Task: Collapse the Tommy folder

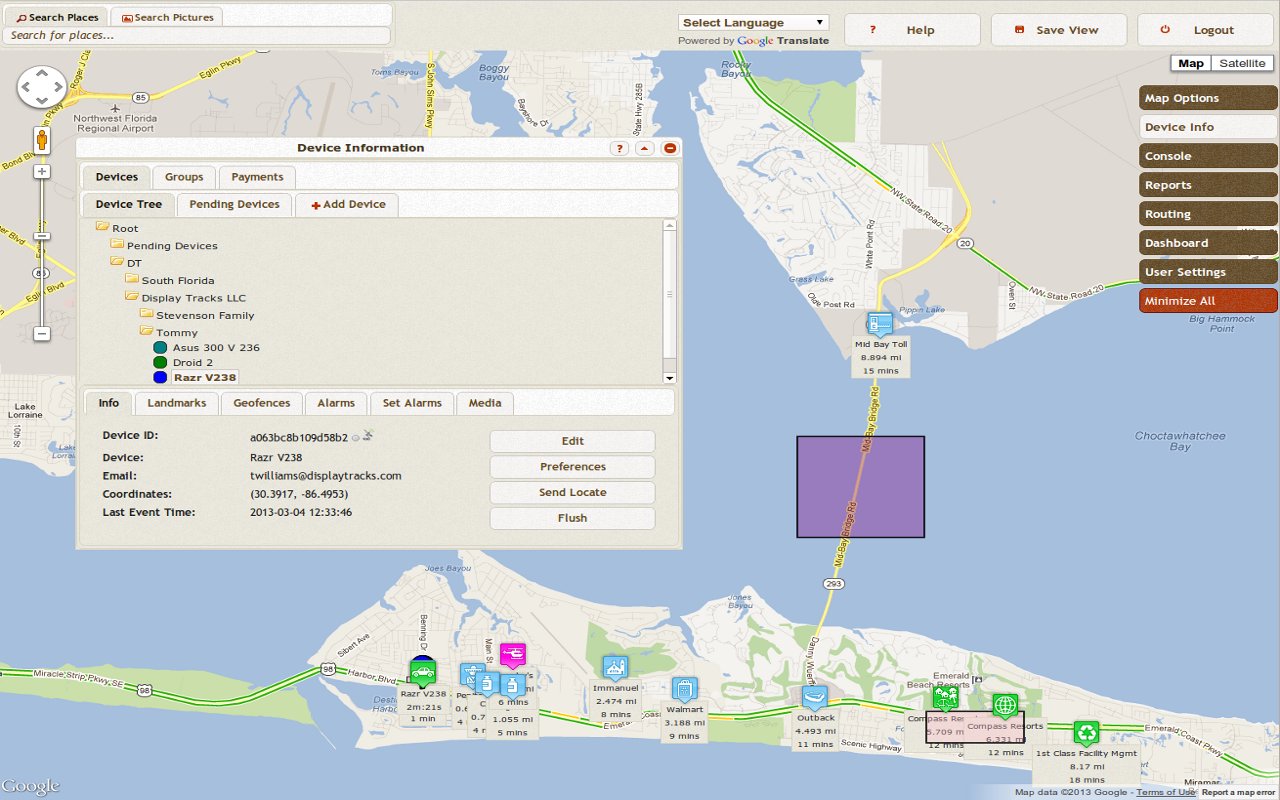Action: point(147,332)
